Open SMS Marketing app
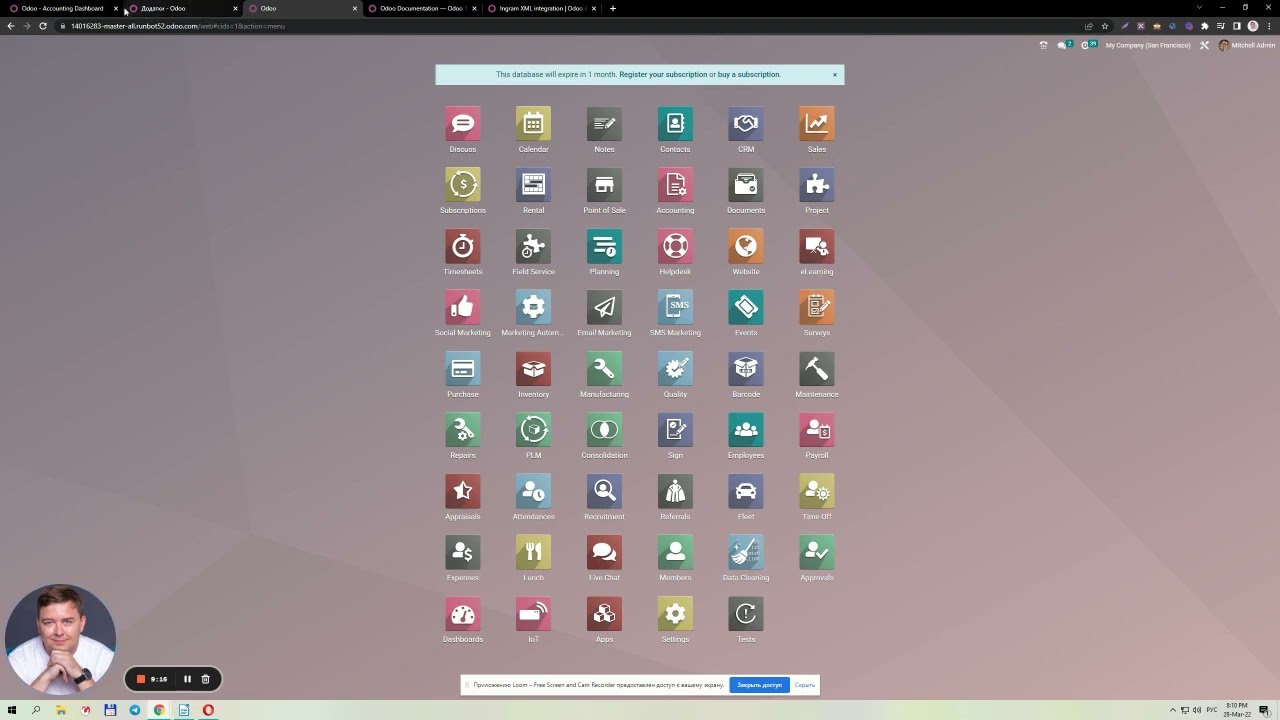 (675, 307)
